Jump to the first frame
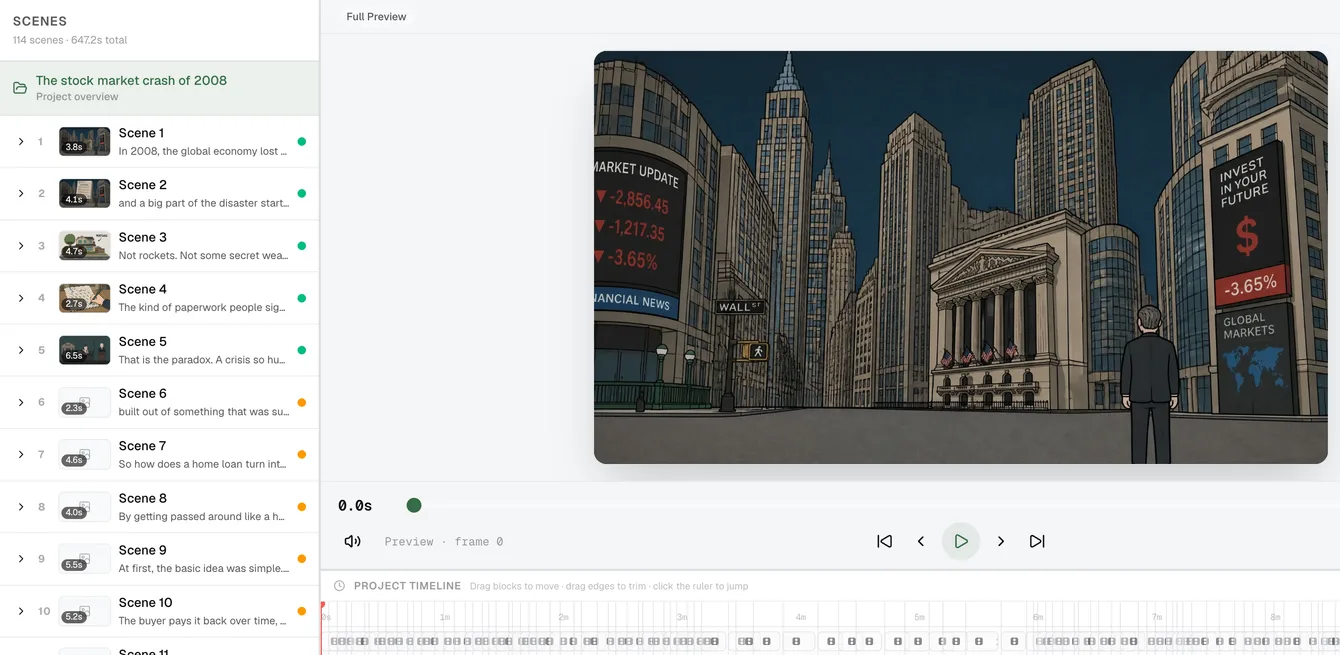This screenshot has width=1340, height=655. tap(884, 541)
